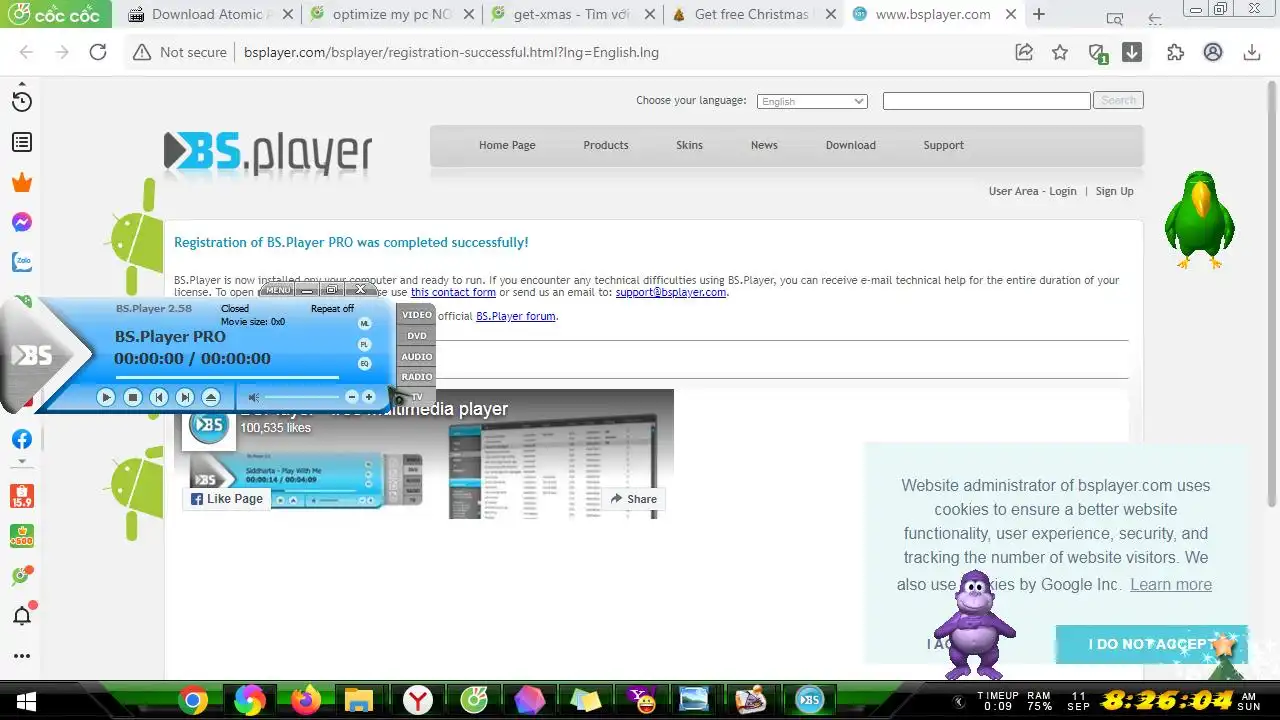The image size is (1280, 720).
Task: Click BS.Player seek progress bar
Action: [x=227, y=377]
